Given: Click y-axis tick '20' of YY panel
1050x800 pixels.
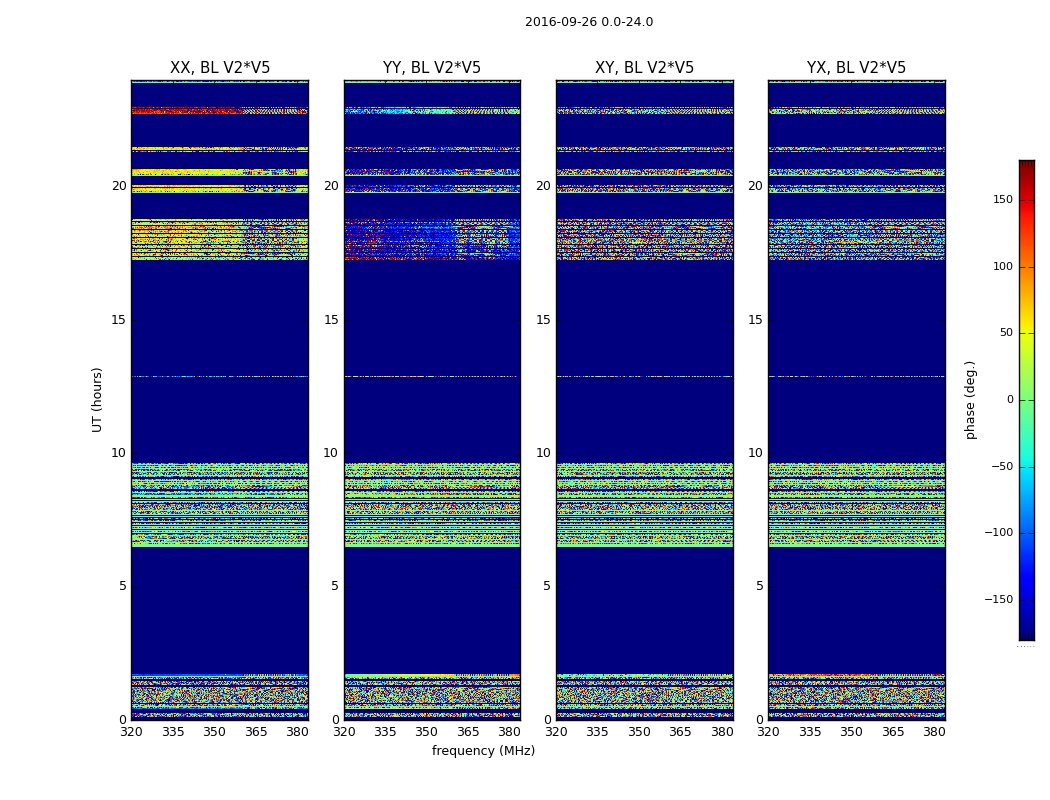Looking at the screenshot, I should [331, 186].
